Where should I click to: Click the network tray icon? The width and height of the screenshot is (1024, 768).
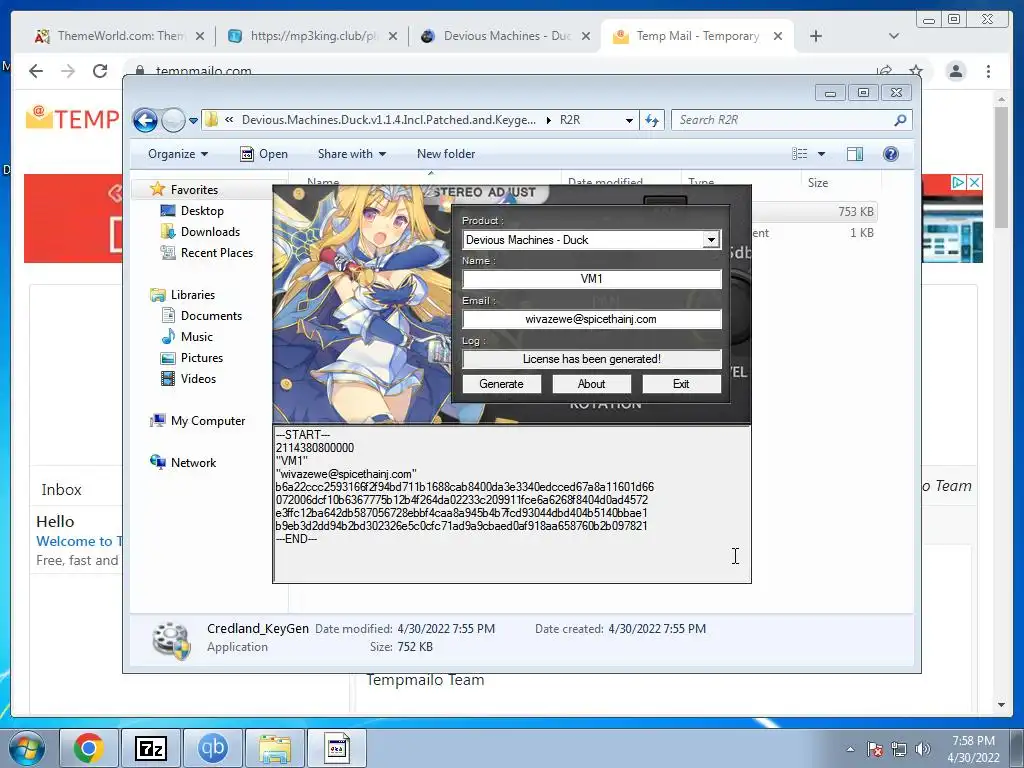(899, 749)
